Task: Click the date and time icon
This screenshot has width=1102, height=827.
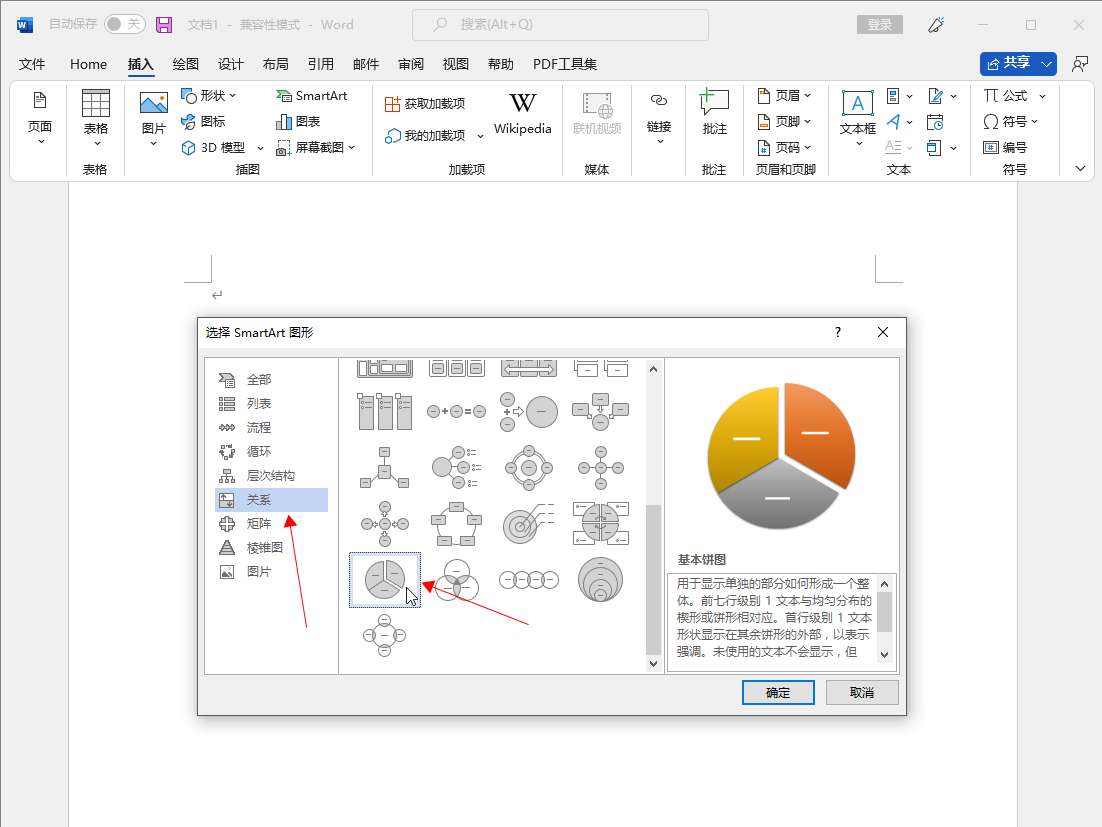Action: (935, 122)
